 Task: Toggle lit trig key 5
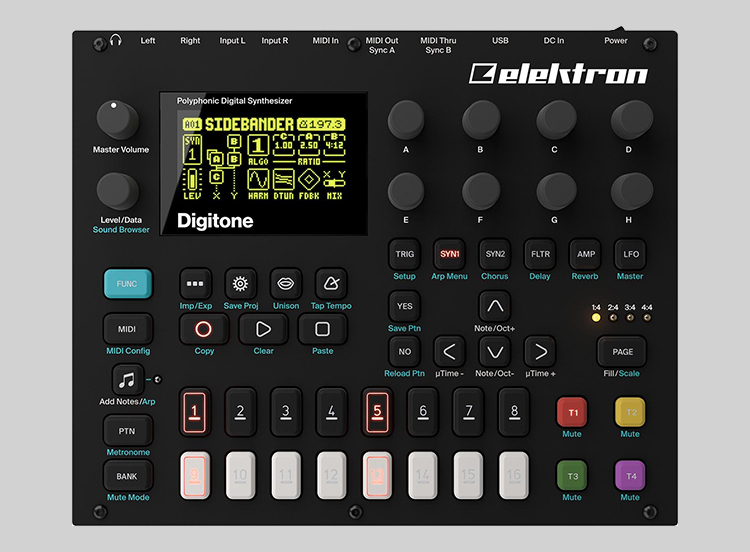377,412
